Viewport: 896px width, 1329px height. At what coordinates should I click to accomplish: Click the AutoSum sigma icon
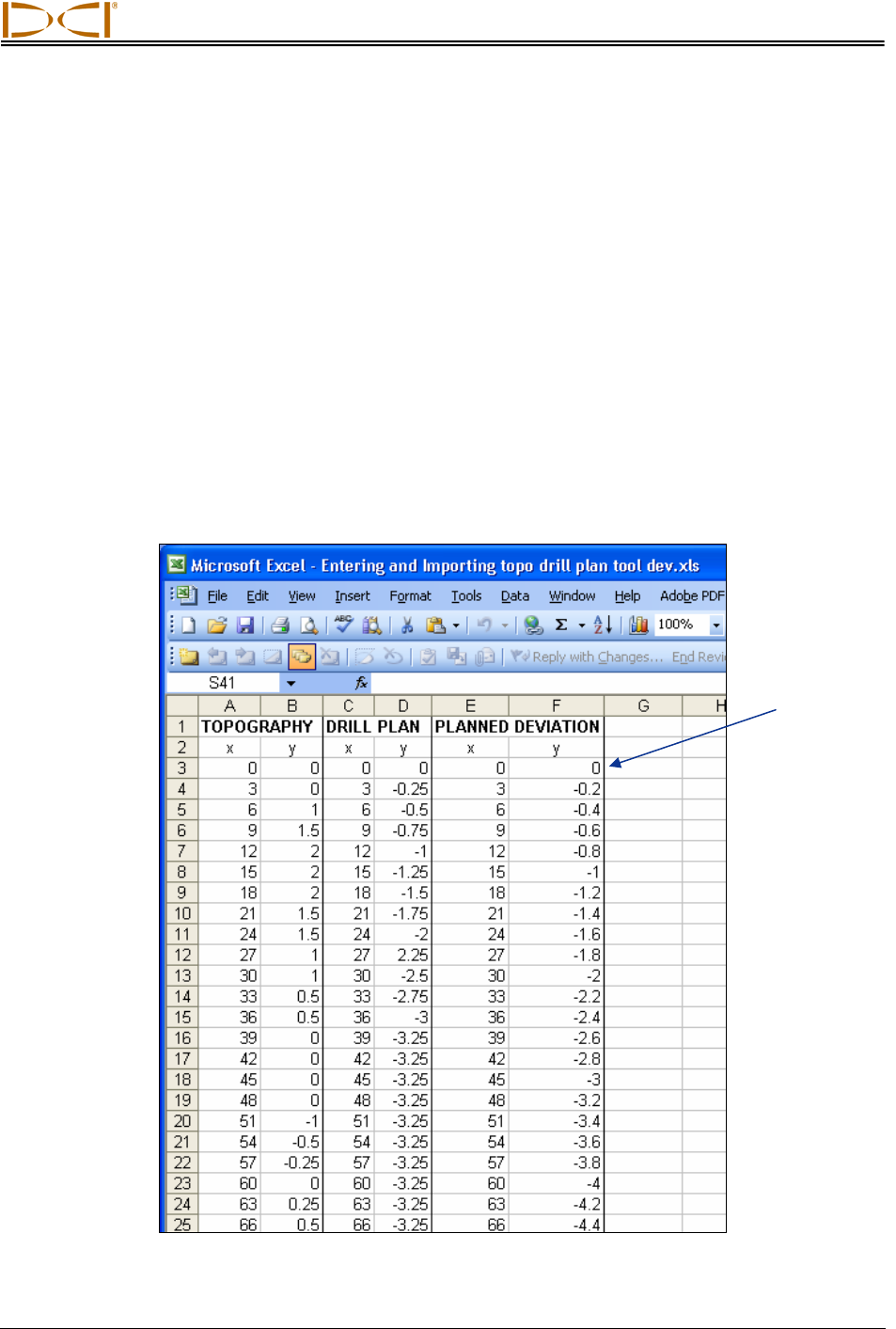coord(561,625)
